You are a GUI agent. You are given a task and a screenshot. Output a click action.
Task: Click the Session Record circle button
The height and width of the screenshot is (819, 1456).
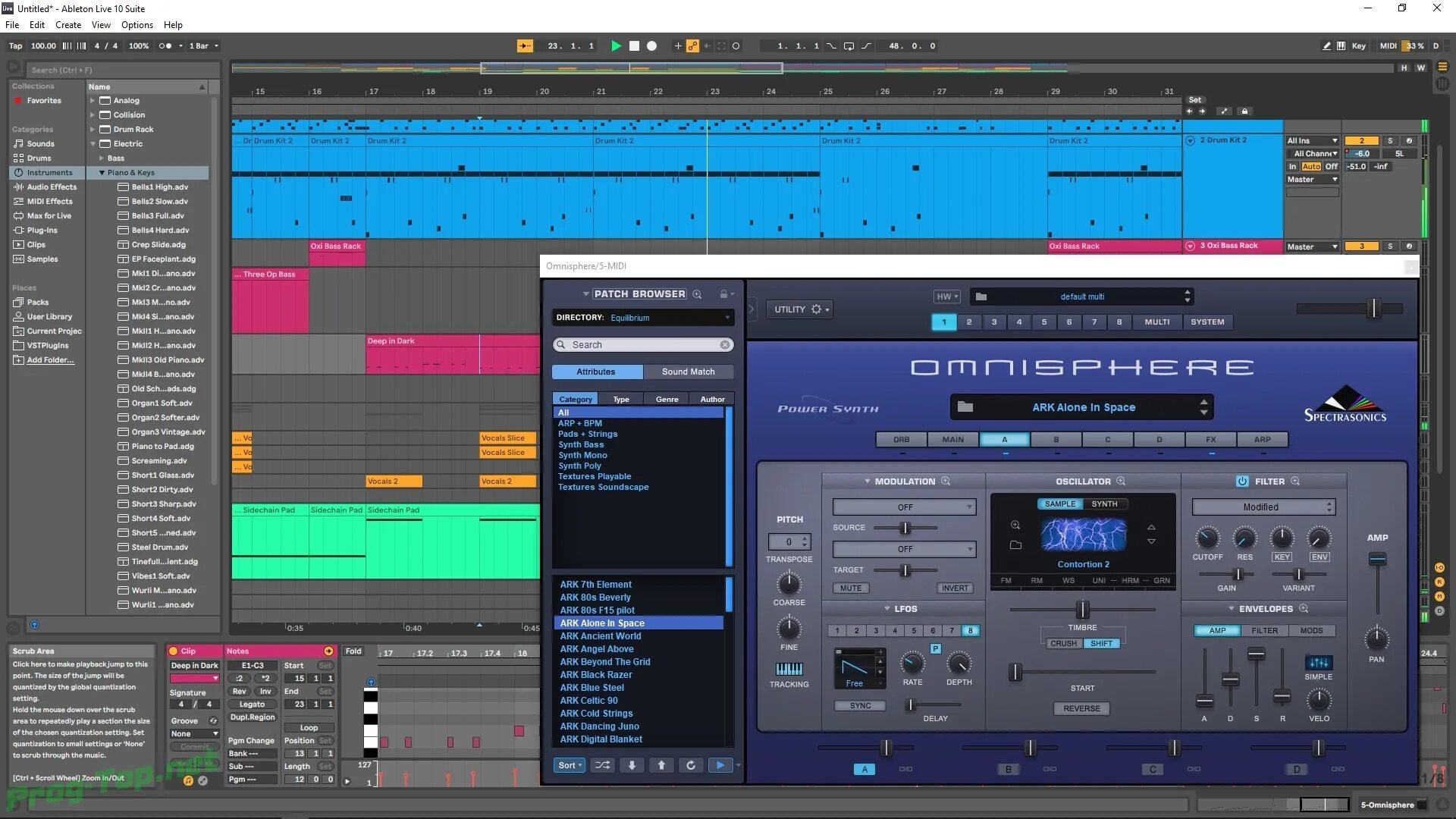tap(736, 46)
